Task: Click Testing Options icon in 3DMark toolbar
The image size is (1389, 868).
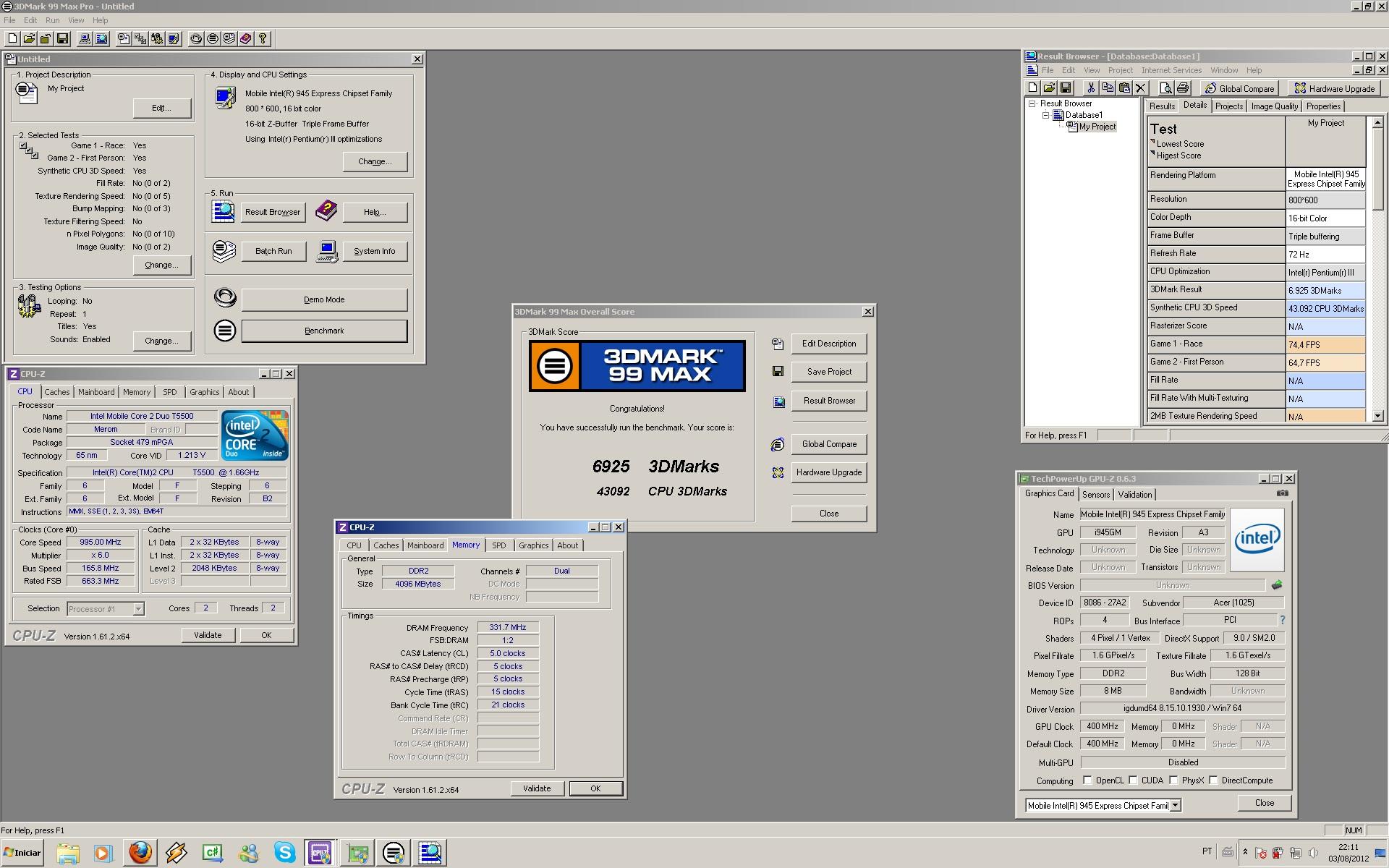Action: 157,39
